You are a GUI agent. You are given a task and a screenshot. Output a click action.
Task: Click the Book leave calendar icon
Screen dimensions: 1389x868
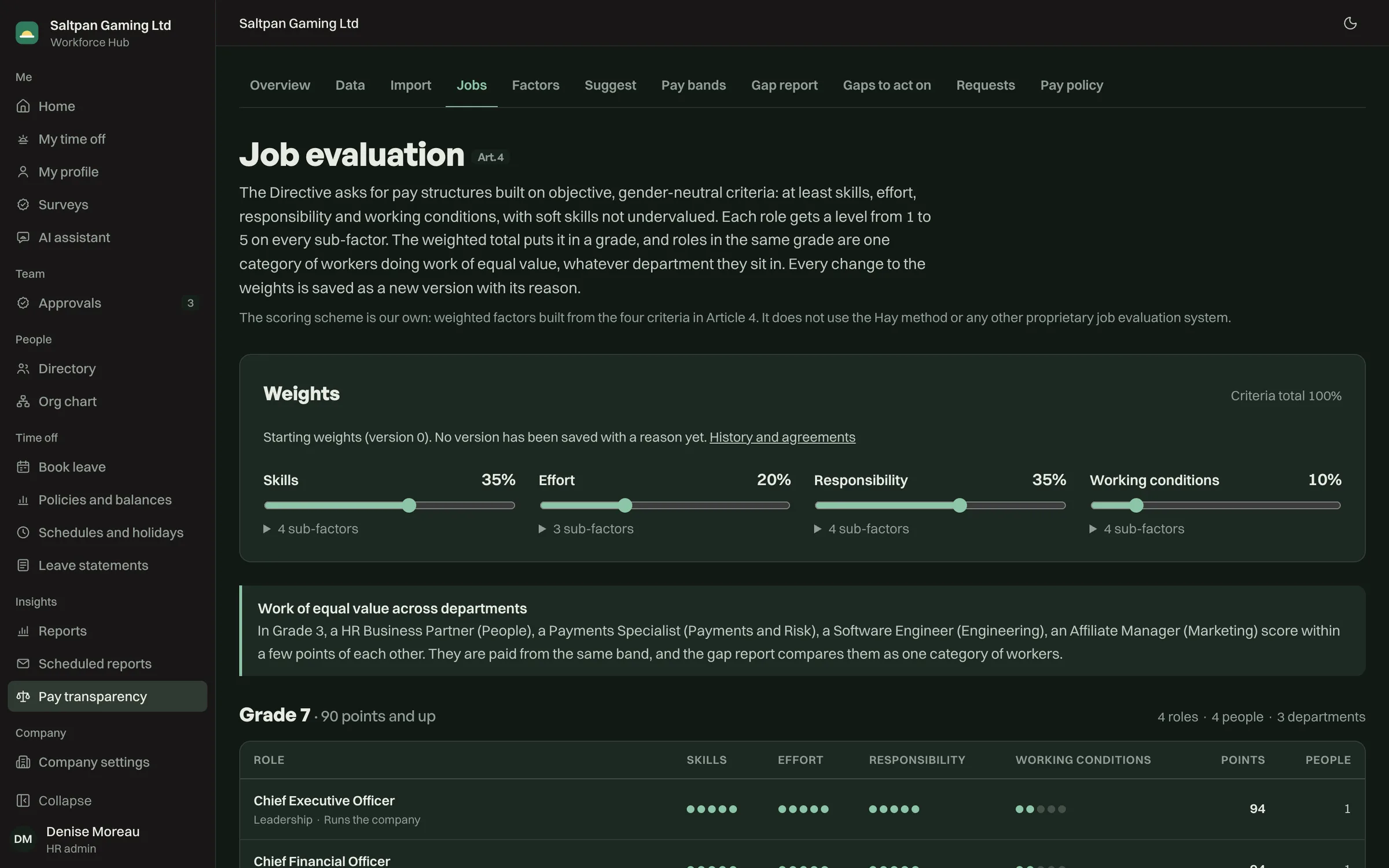click(x=23, y=467)
